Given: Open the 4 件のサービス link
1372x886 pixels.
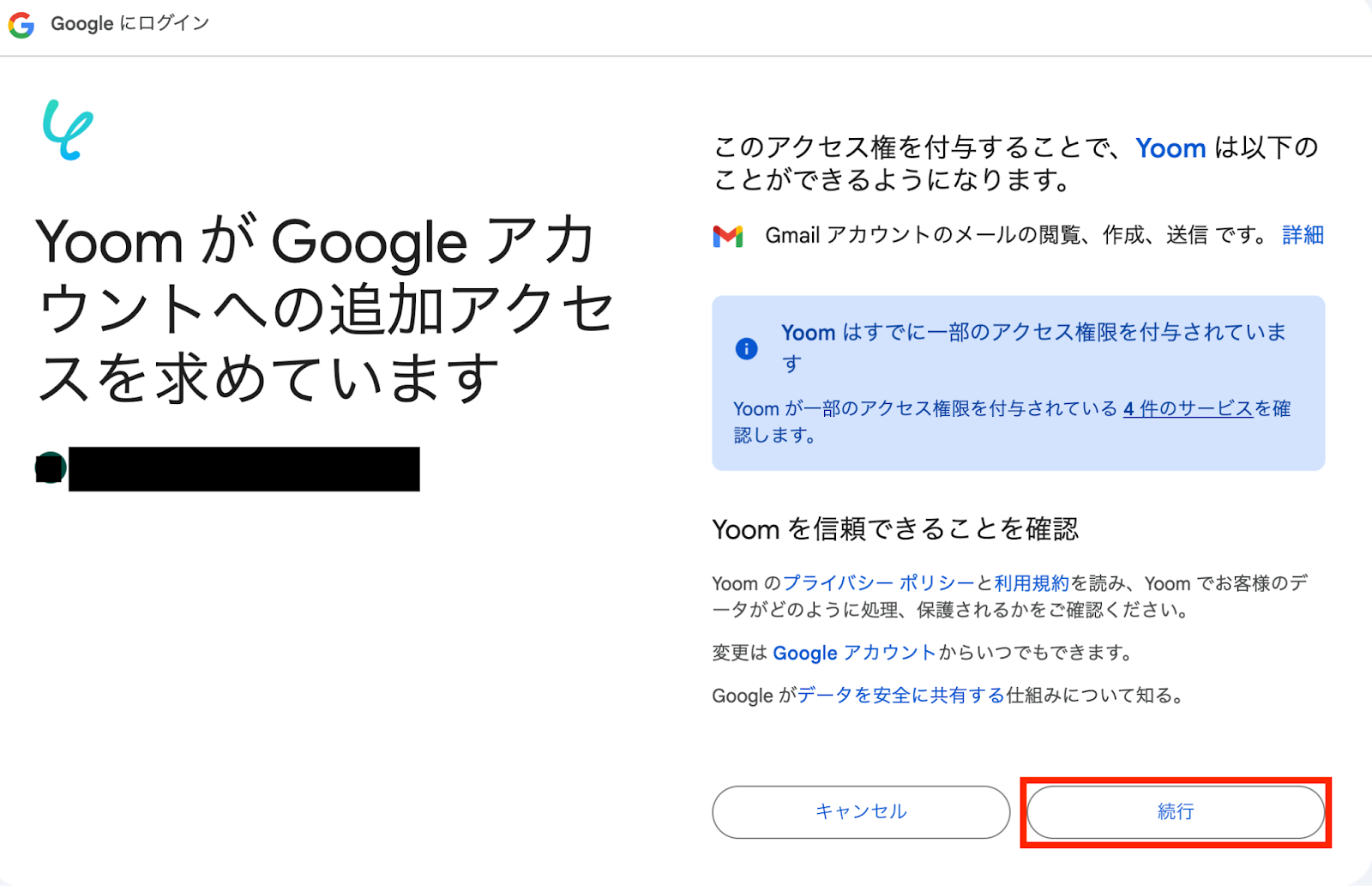Looking at the screenshot, I should click(1188, 408).
